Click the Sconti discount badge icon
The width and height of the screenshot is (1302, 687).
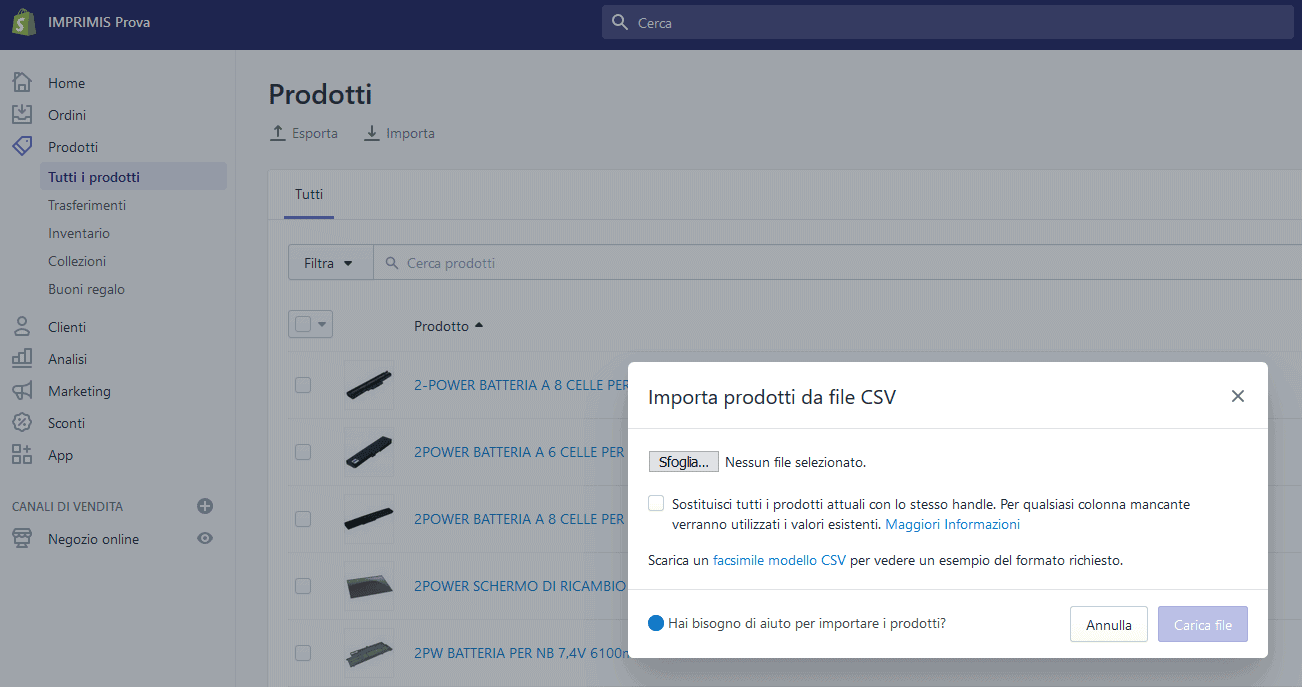[x=22, y=423]
